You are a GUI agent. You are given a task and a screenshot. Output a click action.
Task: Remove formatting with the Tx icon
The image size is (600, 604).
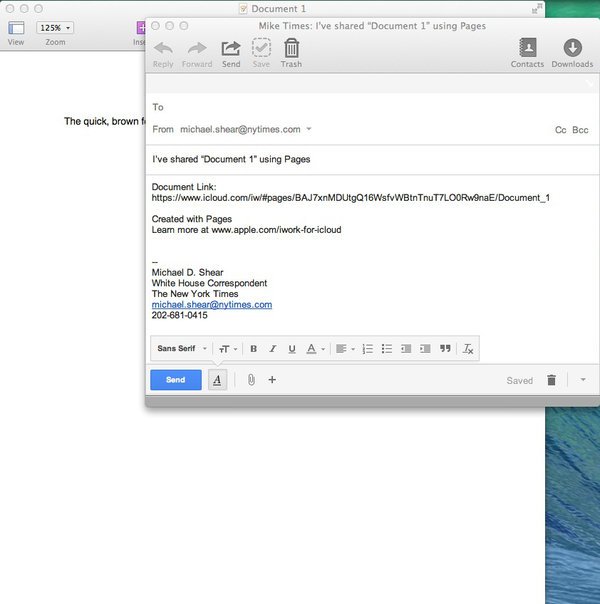[x=468, y=349]
